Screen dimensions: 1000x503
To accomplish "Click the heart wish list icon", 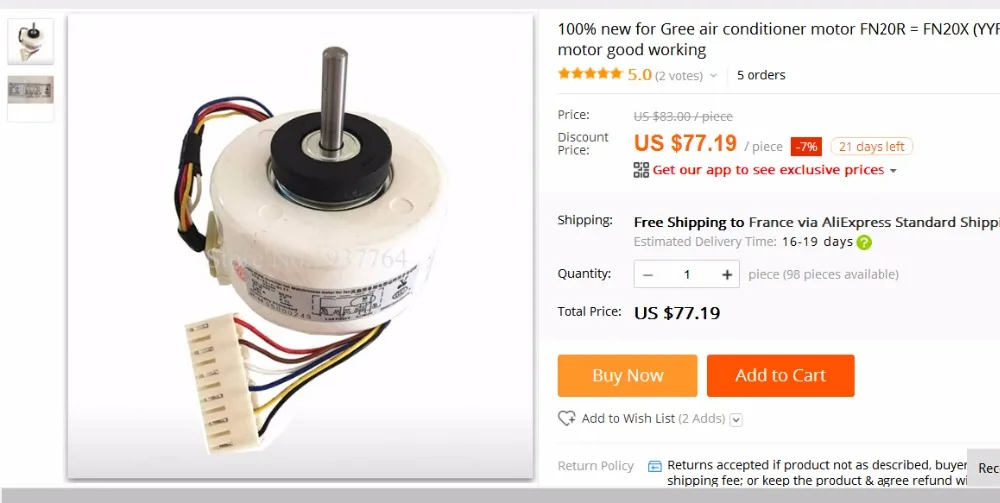I will pyautogui.click(x=566, y=418).
